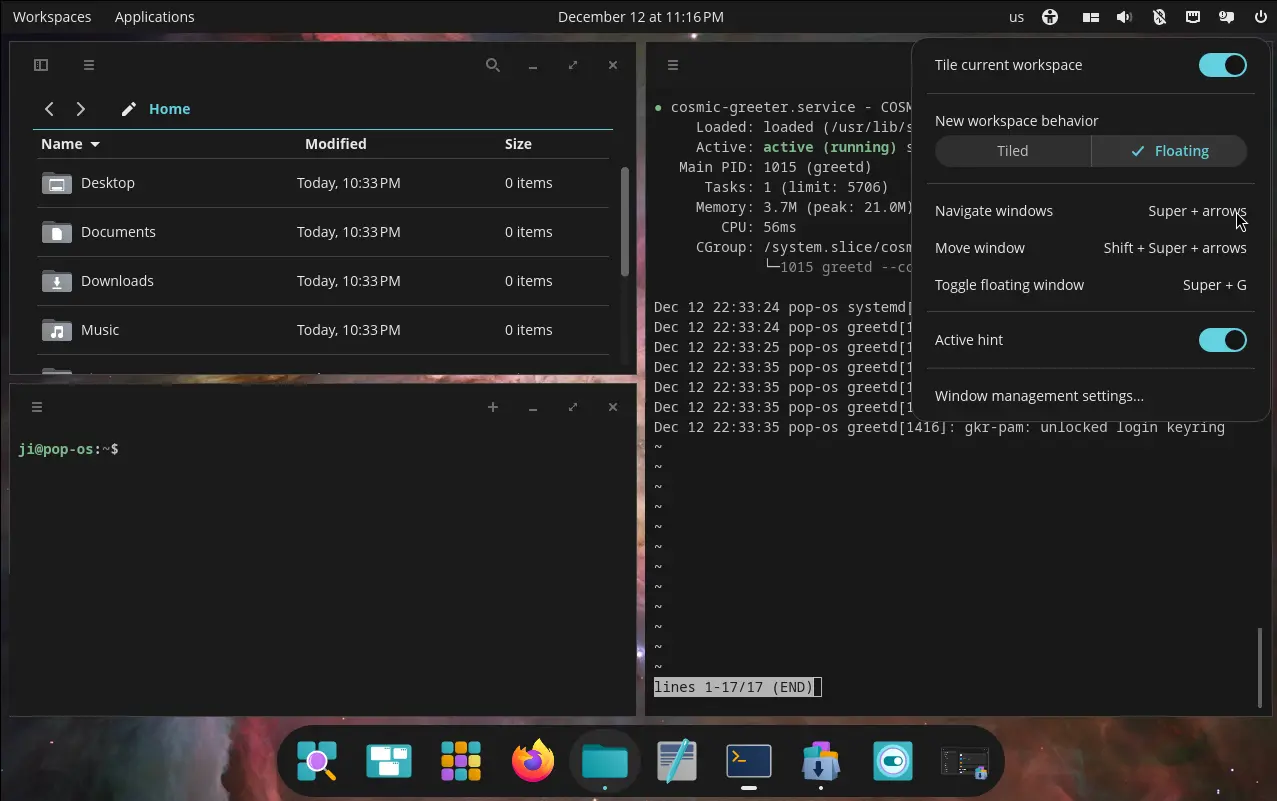
Task: Open the bottom-left terminal's hamburger menu
Action: pos(37,407)
